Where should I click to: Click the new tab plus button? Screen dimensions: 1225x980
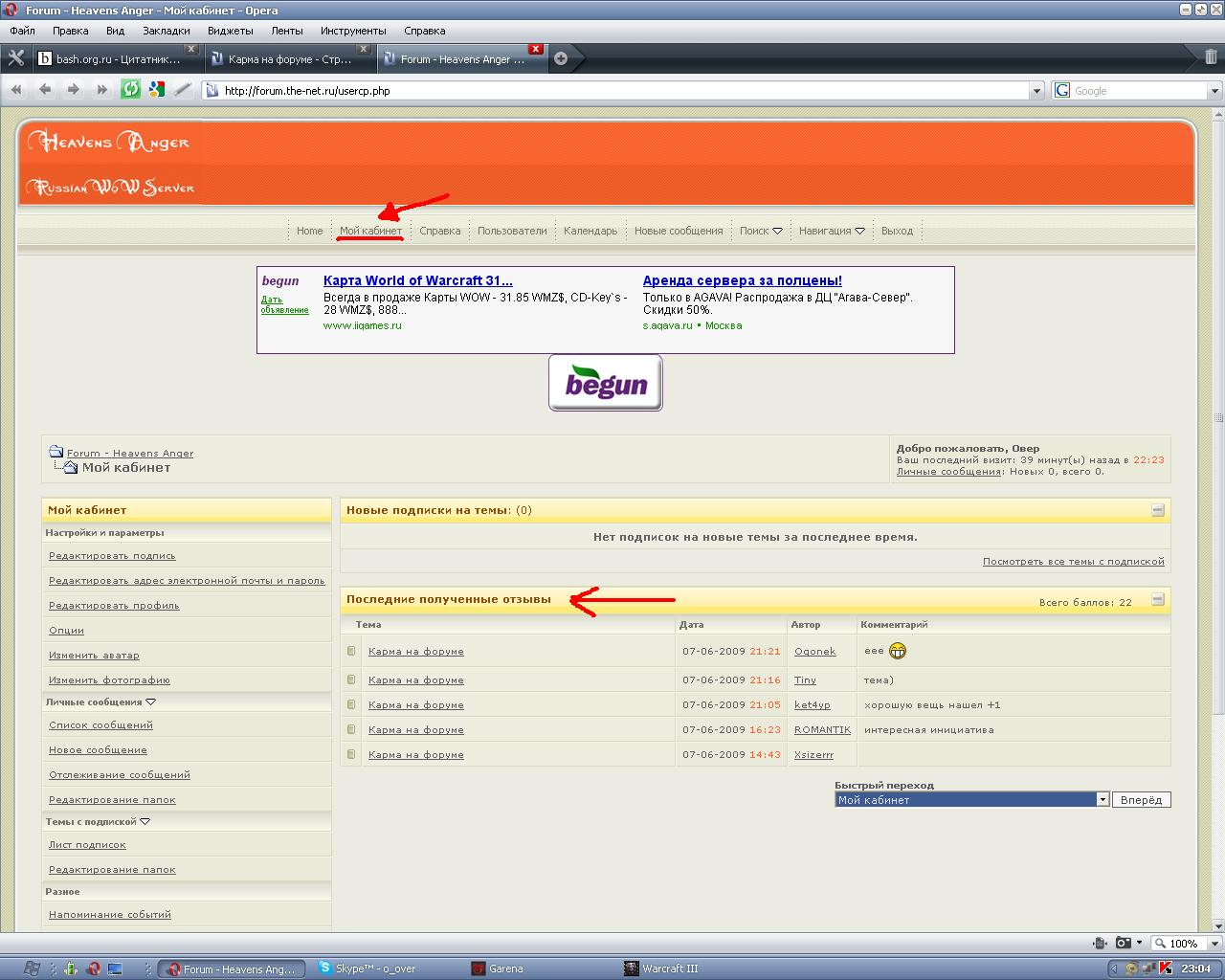pyautogui.click(x=561, y=58)
